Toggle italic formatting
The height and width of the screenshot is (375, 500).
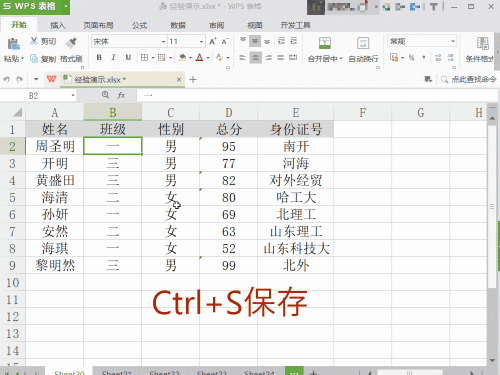(x=113, y=58)
